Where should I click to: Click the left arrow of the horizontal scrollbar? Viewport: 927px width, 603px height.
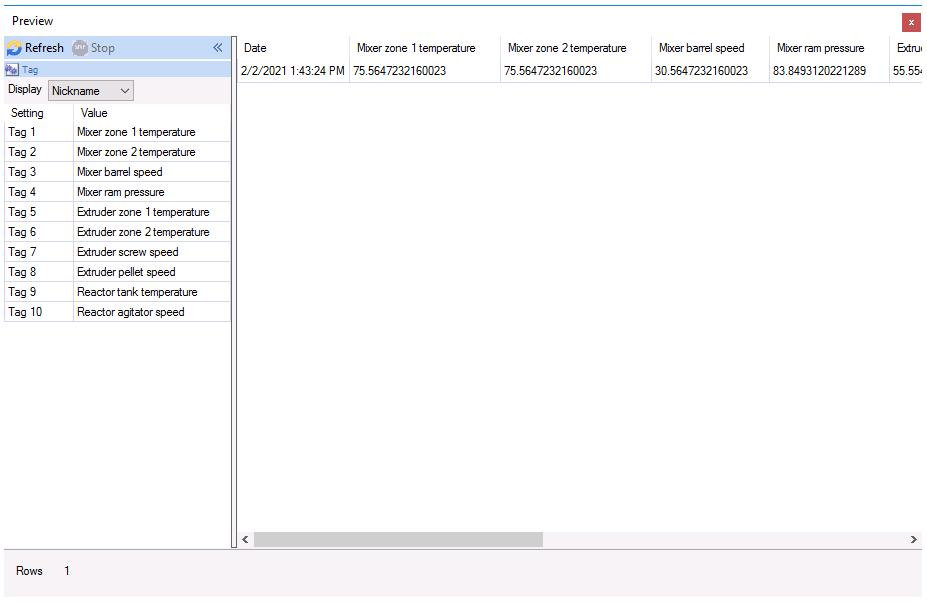(x=245, y=539)
